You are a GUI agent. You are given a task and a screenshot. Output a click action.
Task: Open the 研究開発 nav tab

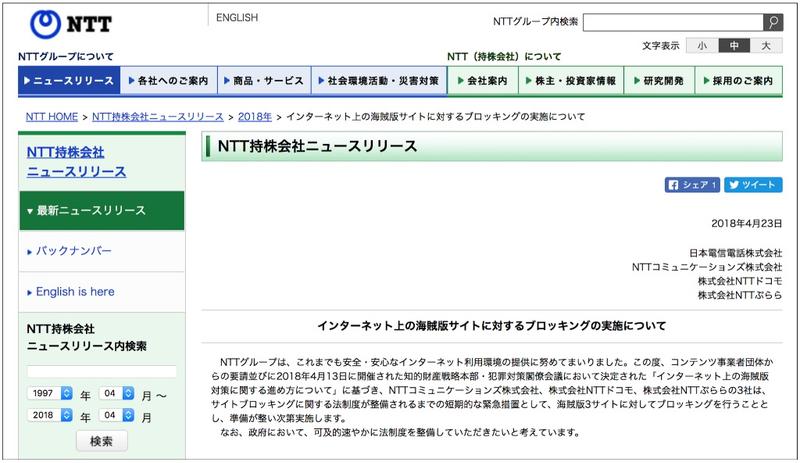coord(659,81)
